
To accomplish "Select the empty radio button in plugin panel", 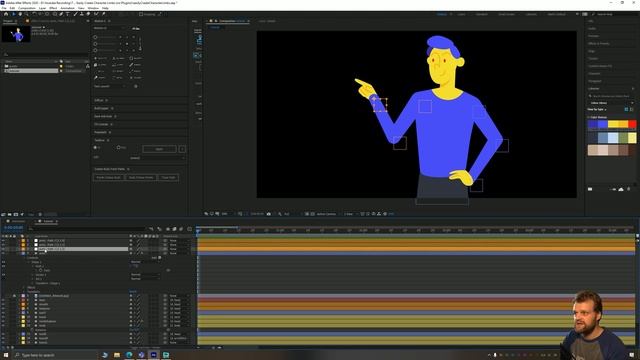I will pyautogui.click(x=118, y=147).
